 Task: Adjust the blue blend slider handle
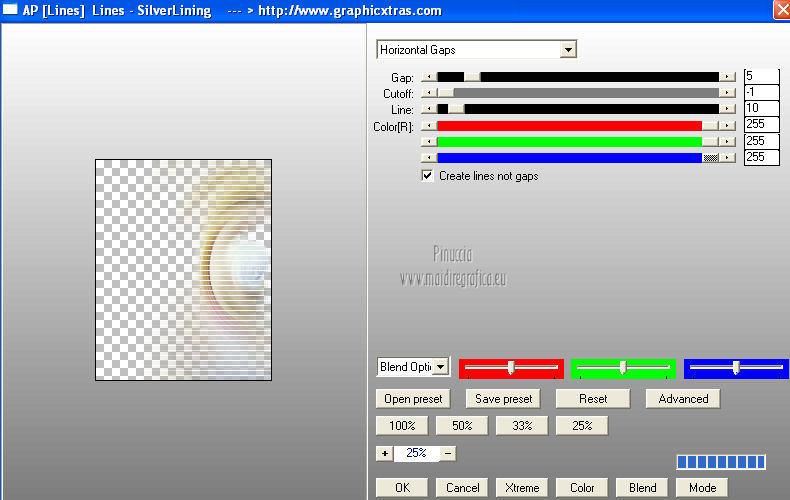736,367
